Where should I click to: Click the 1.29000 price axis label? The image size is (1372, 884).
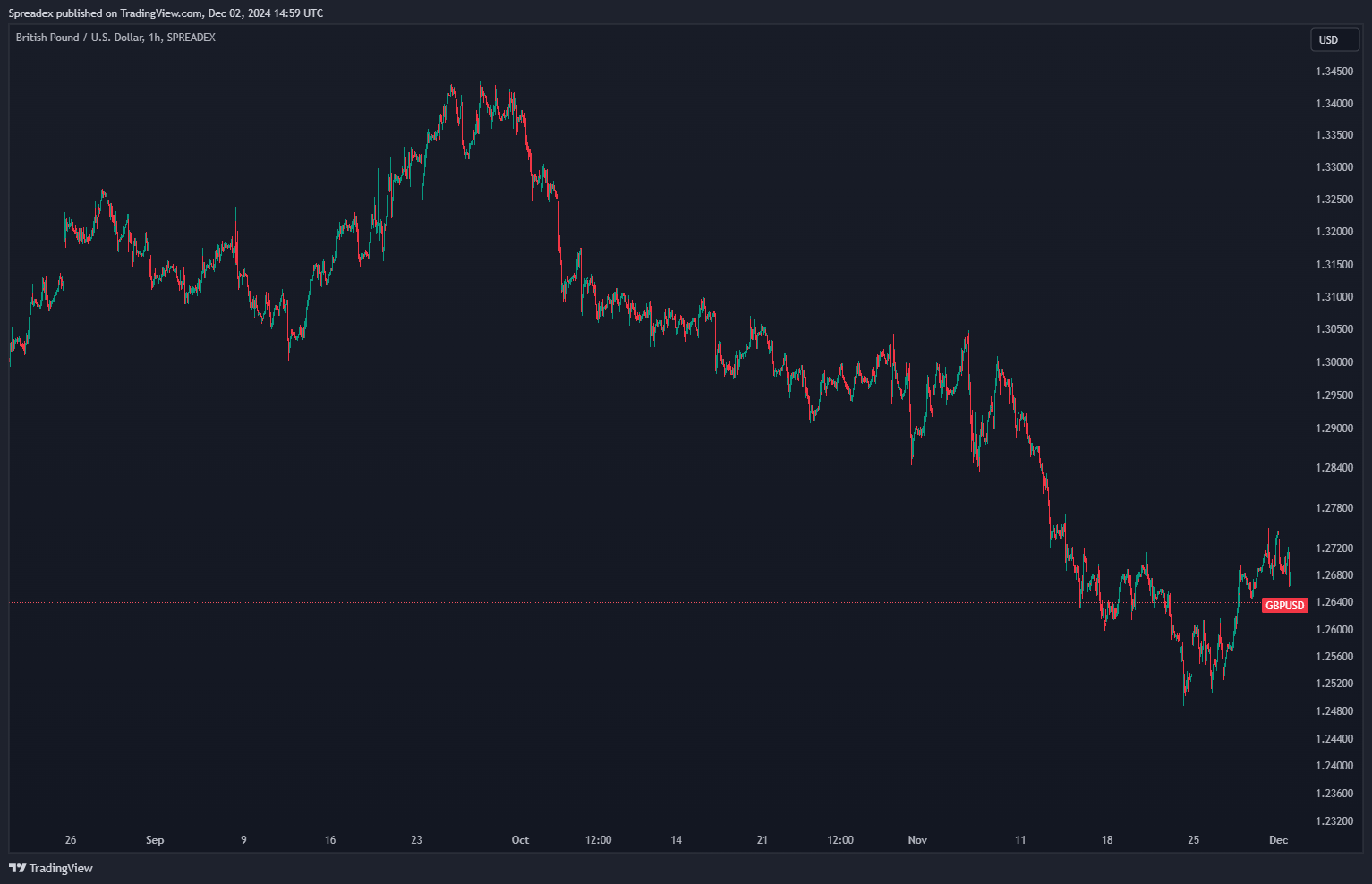coord(1334,429)
